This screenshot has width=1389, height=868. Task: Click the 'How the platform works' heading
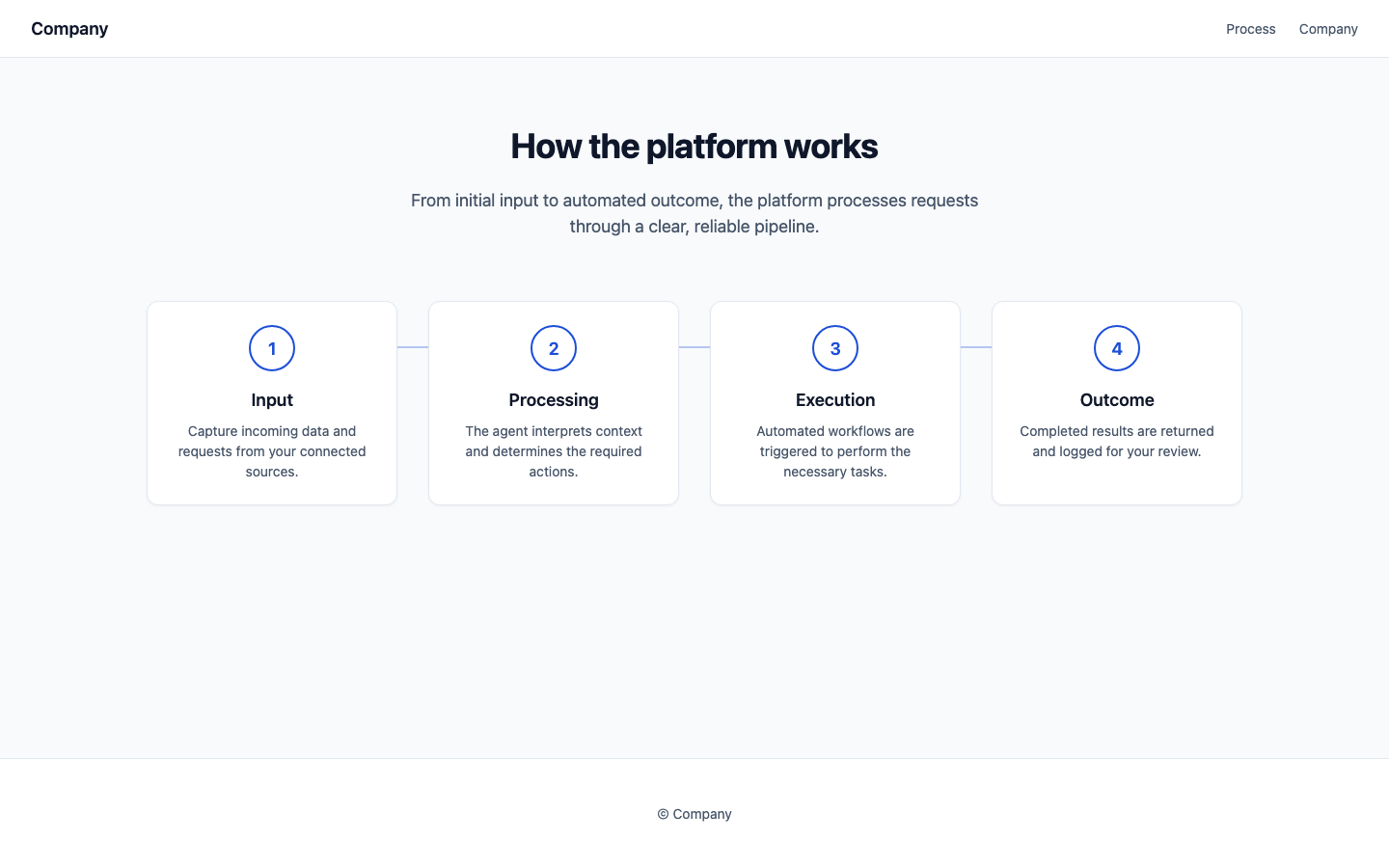[694, 147]
